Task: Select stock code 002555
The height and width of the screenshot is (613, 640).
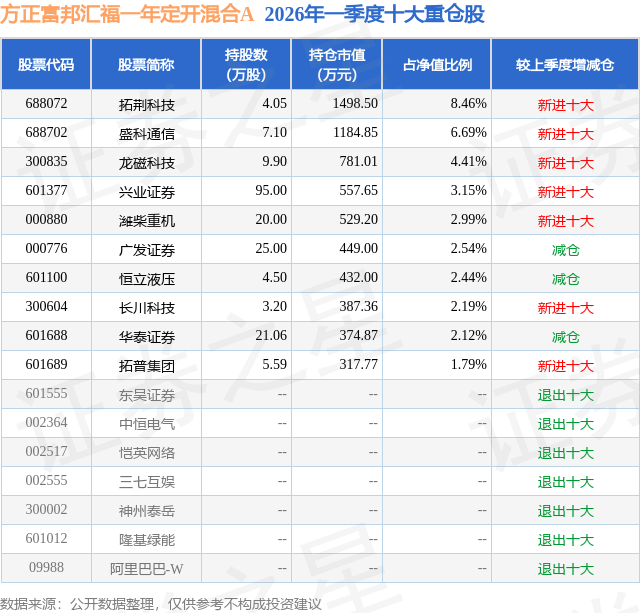Action: coord(46,480)
